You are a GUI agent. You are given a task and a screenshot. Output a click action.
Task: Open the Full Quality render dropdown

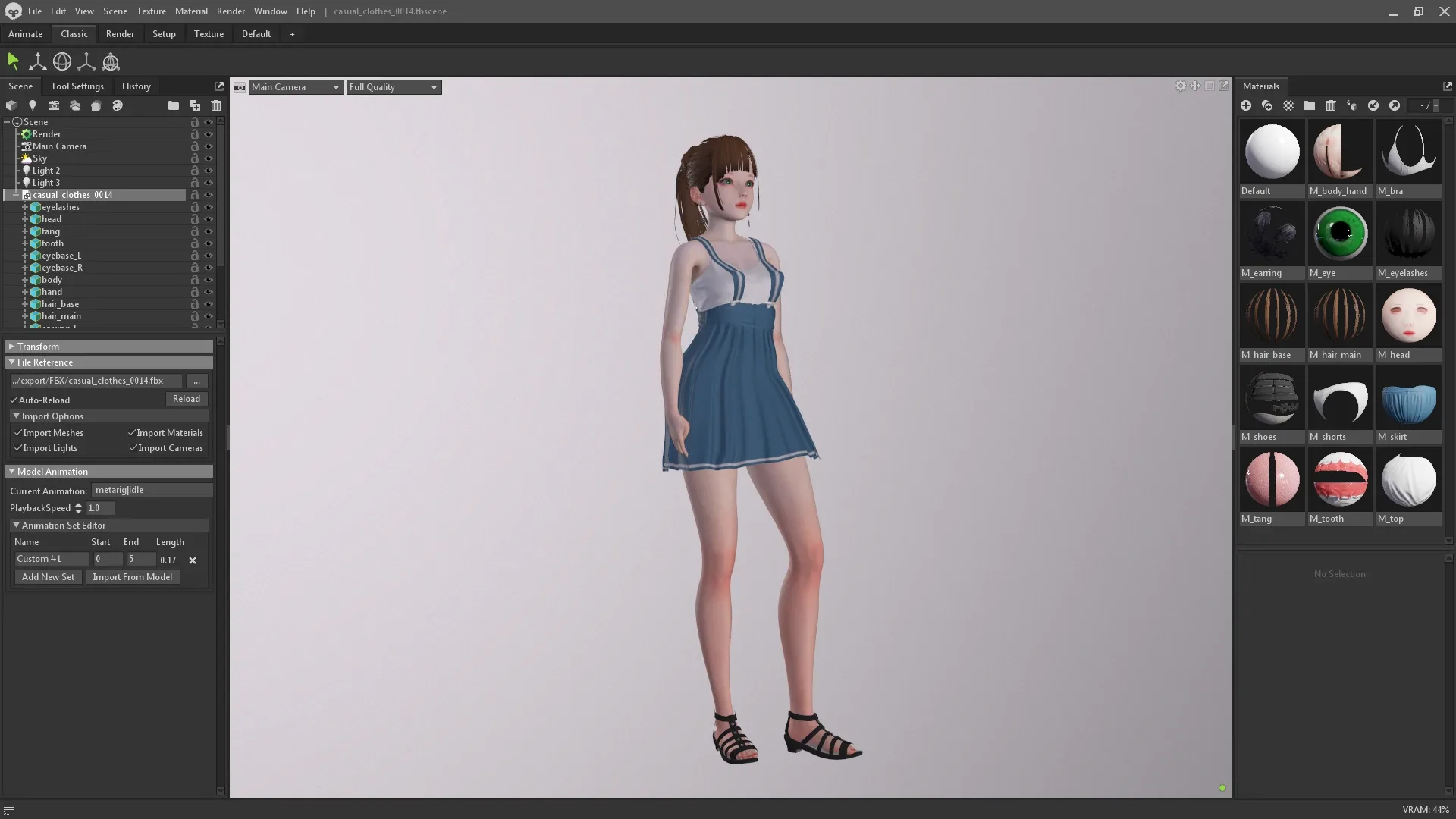(x=393, y=86)
